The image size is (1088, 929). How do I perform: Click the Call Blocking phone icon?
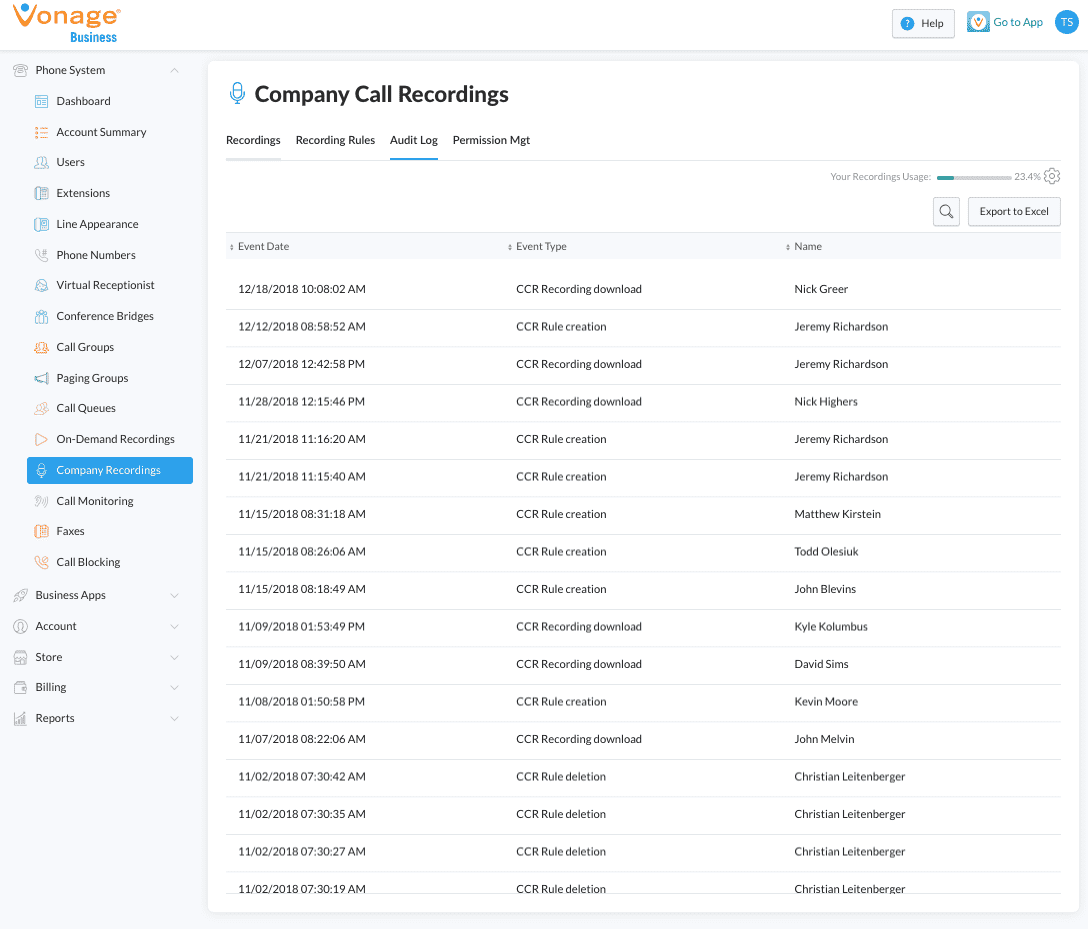pyautogui.click(x=41, y=562)
